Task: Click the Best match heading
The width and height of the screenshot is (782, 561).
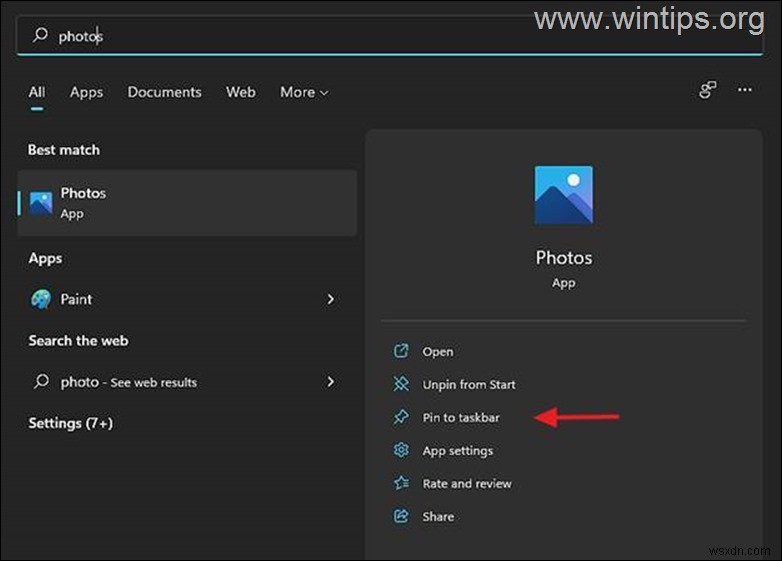Action: coord(64,150)
